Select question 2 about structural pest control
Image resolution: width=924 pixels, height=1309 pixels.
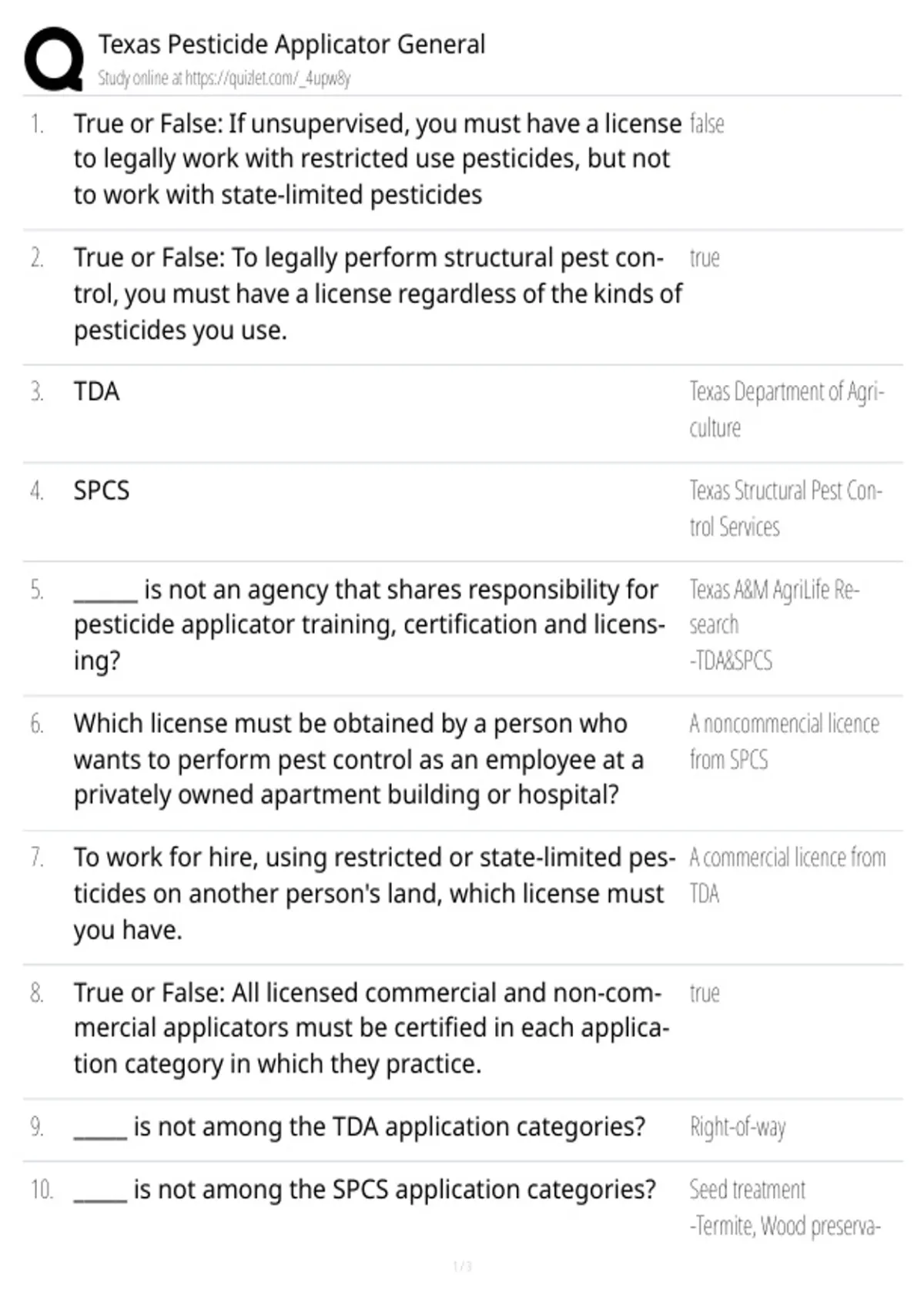click(377, 293)
